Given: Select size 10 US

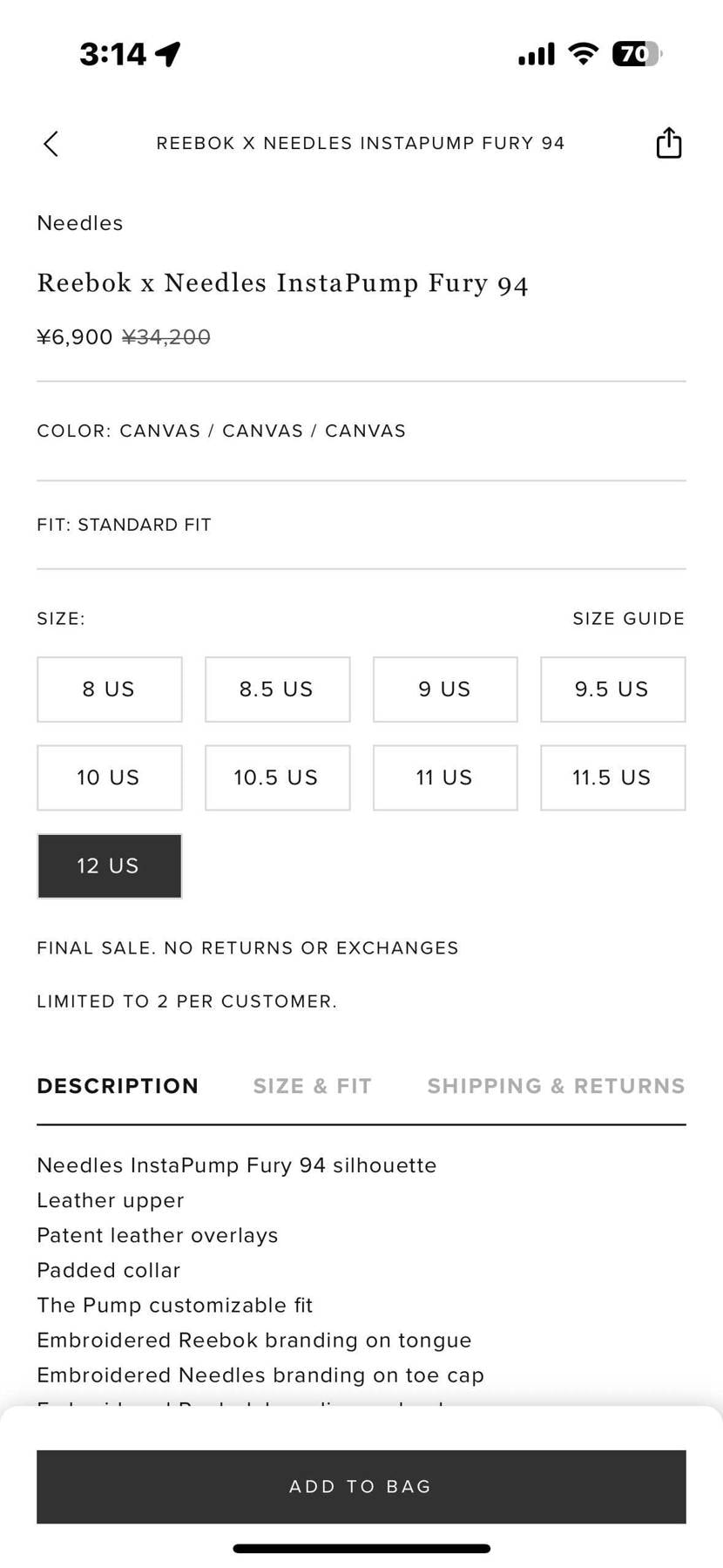Looking at the screenshot, I should pyautogui.click(x=109, y=777).
